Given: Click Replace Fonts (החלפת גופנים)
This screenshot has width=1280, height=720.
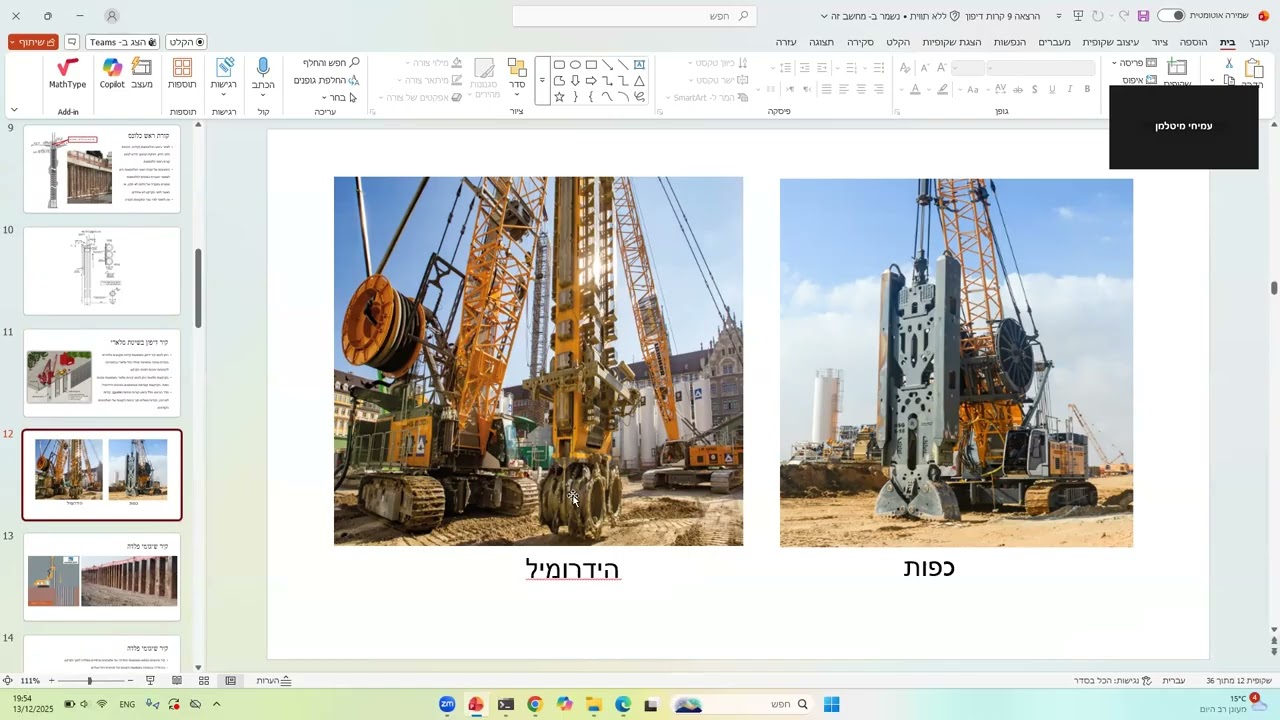Looking at the screenshot, I should (327, 80).
